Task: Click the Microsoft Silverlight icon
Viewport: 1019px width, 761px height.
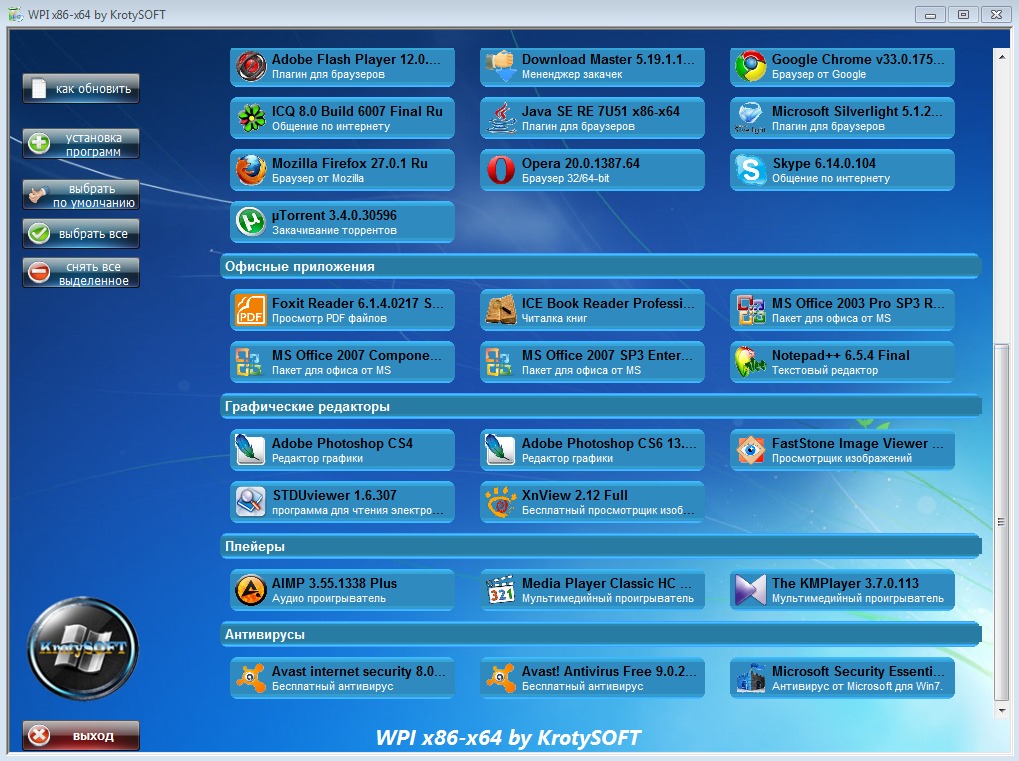Action: coord(751,118)
